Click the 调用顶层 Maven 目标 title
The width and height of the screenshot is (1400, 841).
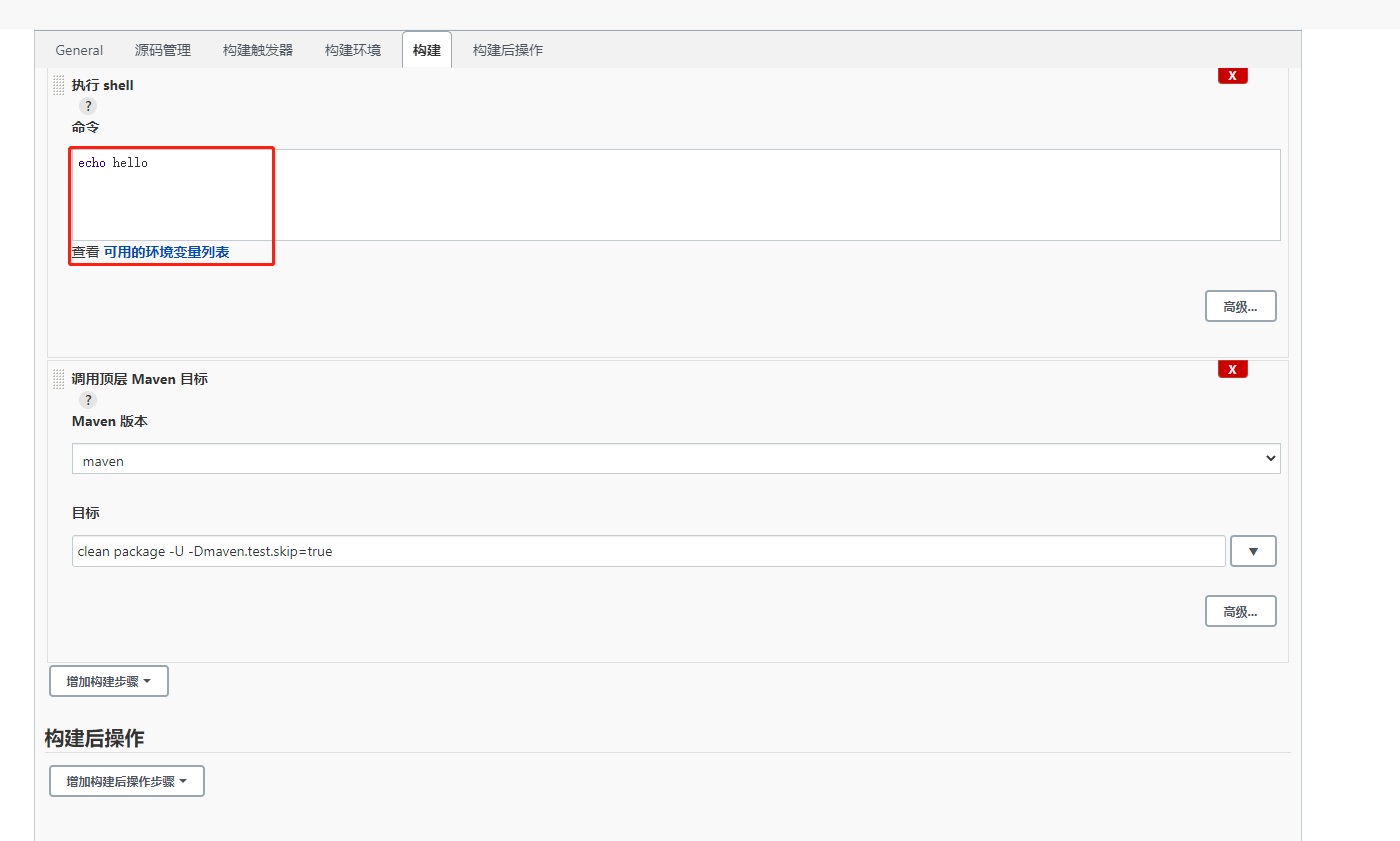[x=140, y=380]
